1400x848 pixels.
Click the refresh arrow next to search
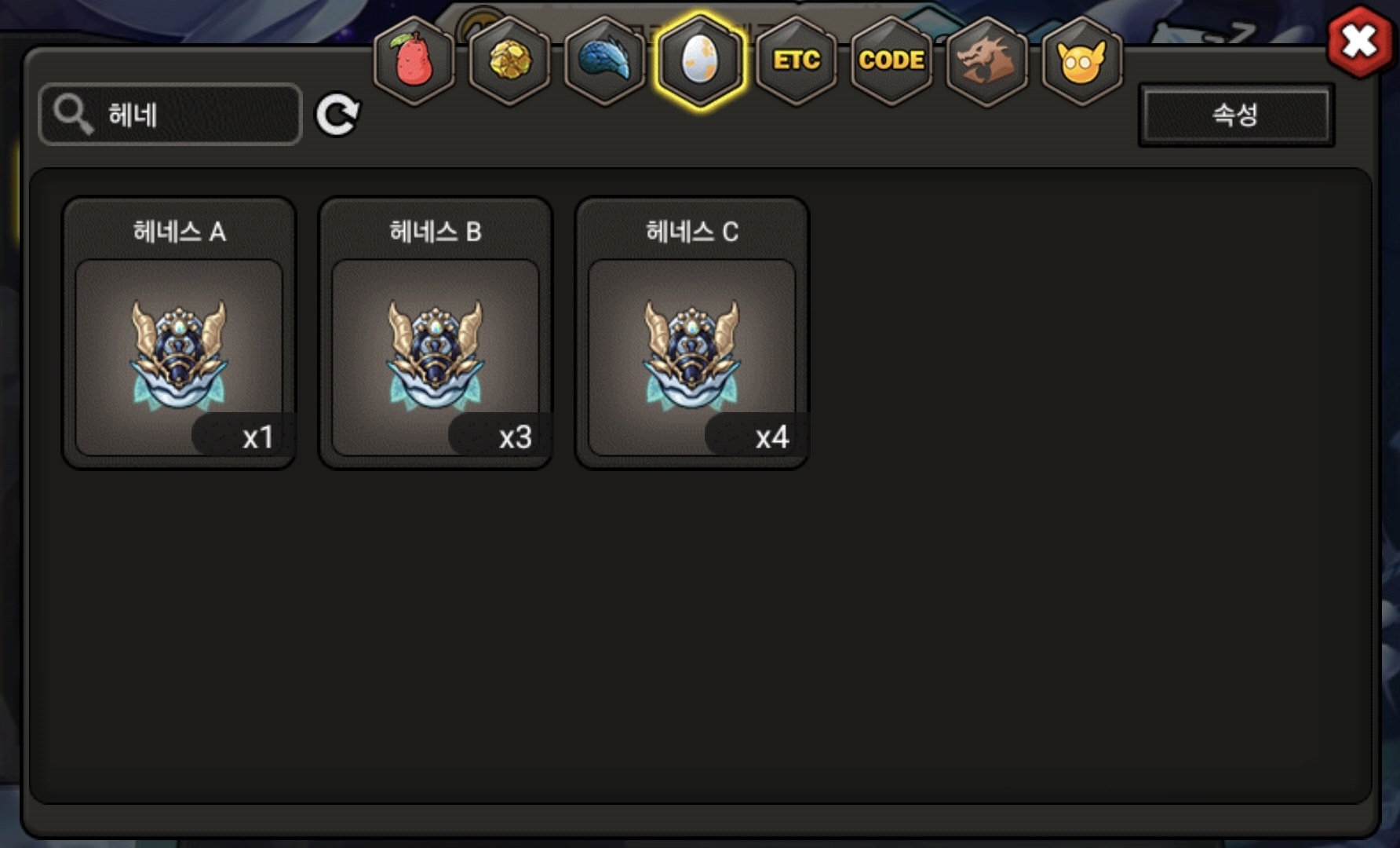pyautogui.click(x=337, y=115)
